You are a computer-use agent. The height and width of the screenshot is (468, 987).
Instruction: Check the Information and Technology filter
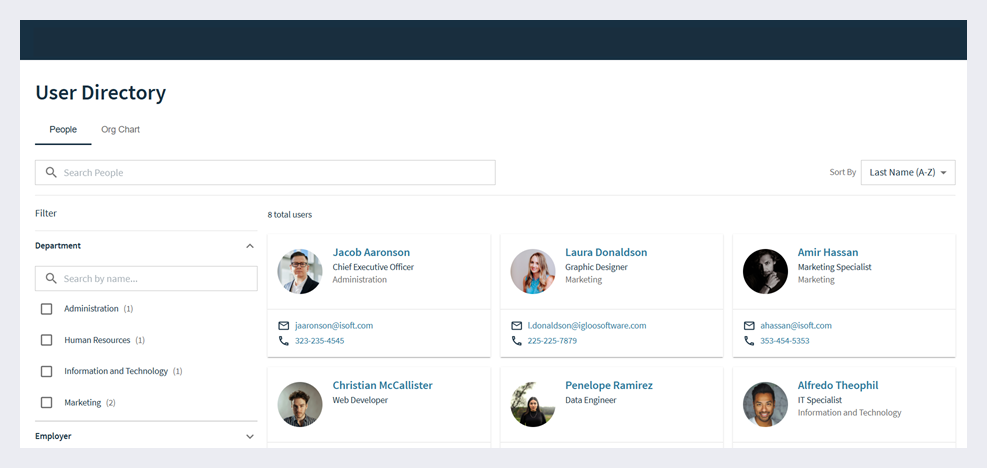47,371
